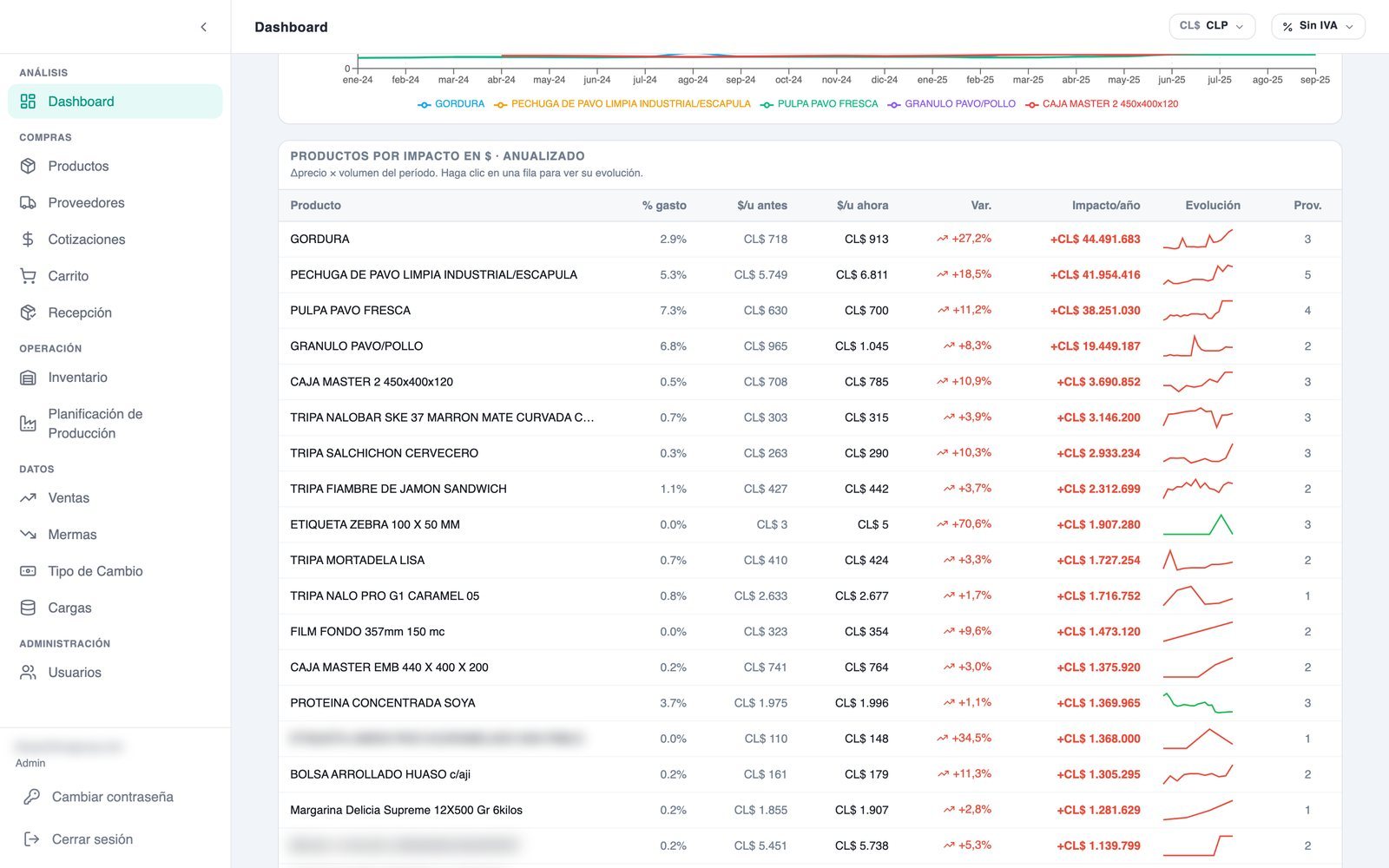
Task: Toggle the GORDURA series in chart legend
Action: click(x=451, y=104)
